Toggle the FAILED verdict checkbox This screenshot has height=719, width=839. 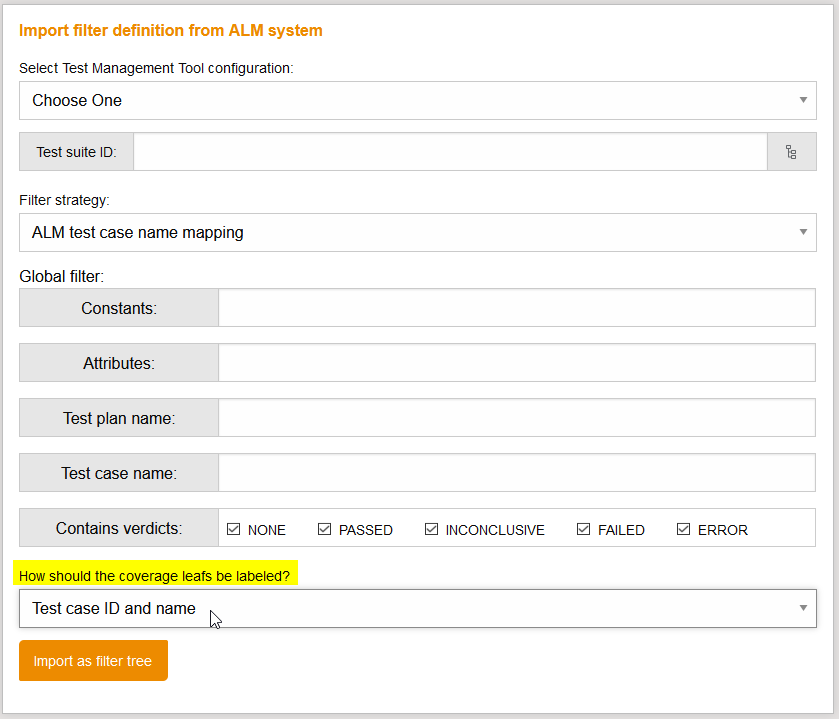point(583,529)
